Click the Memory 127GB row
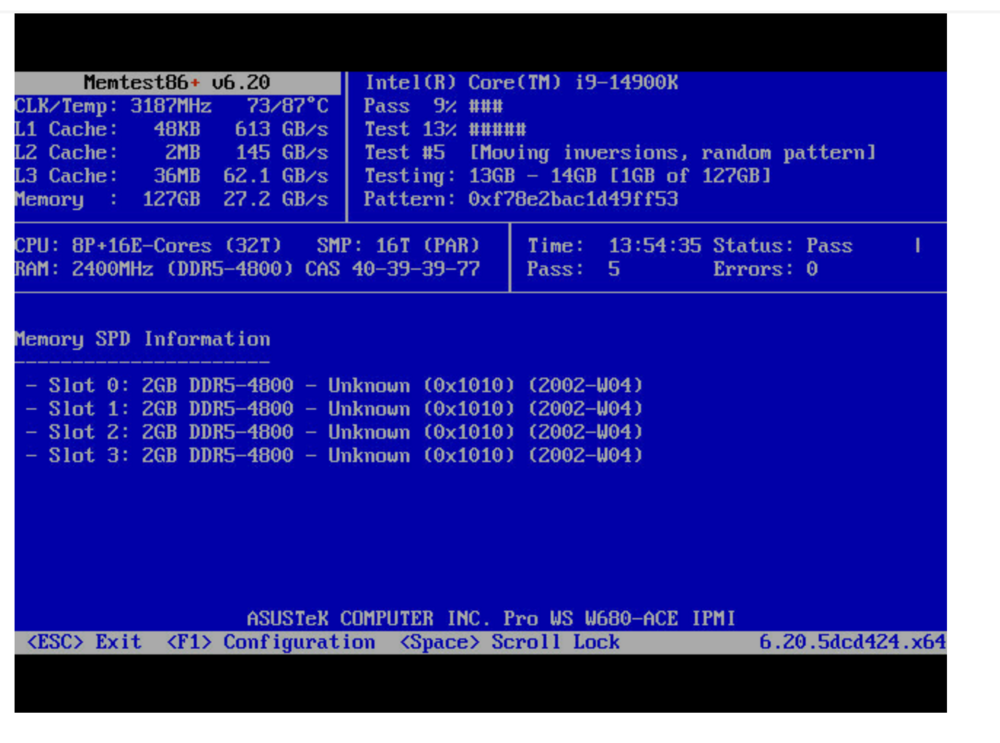The height and width of the screenshot is (743, 1000). coord(171,199)
